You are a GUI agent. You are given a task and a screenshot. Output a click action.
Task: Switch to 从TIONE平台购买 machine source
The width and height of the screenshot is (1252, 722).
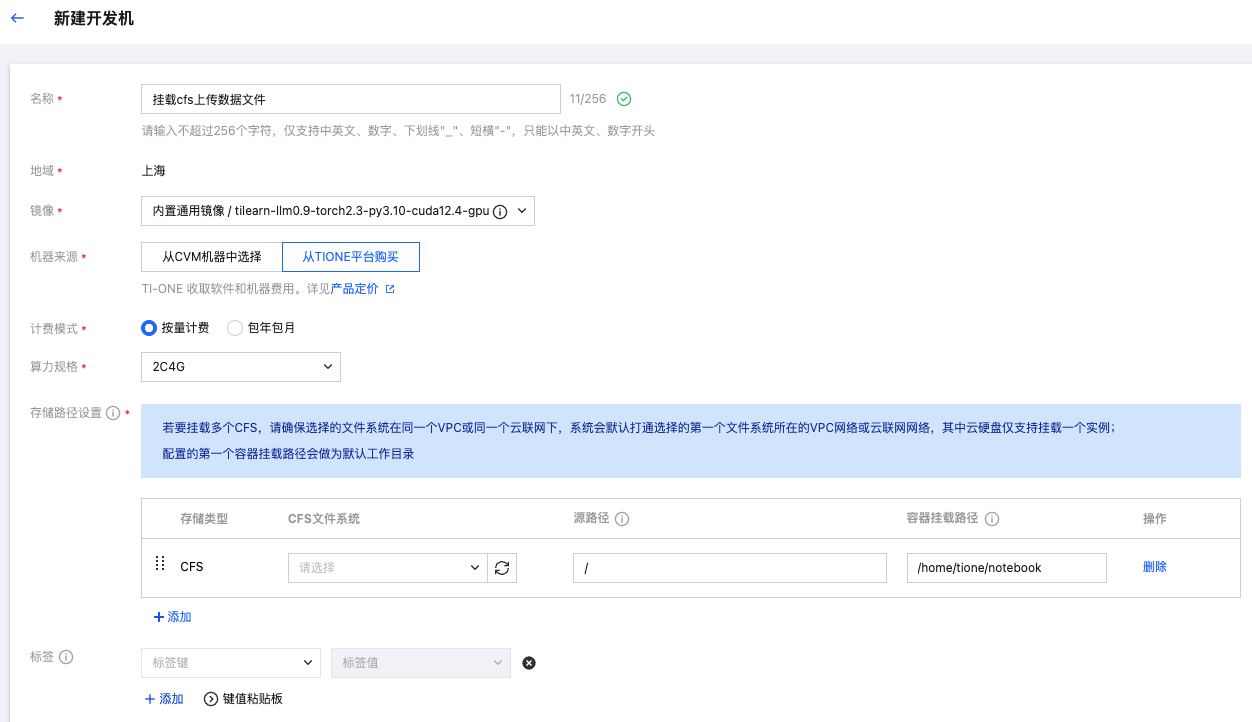click(x=350, y=257)
